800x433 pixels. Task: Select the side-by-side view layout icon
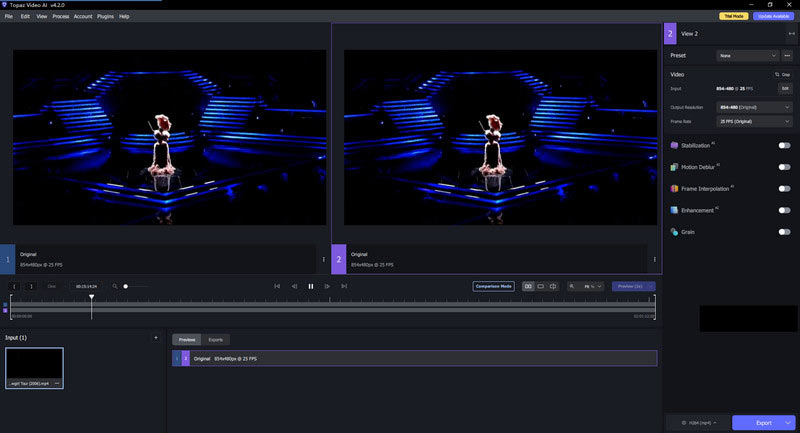point(528,286)
